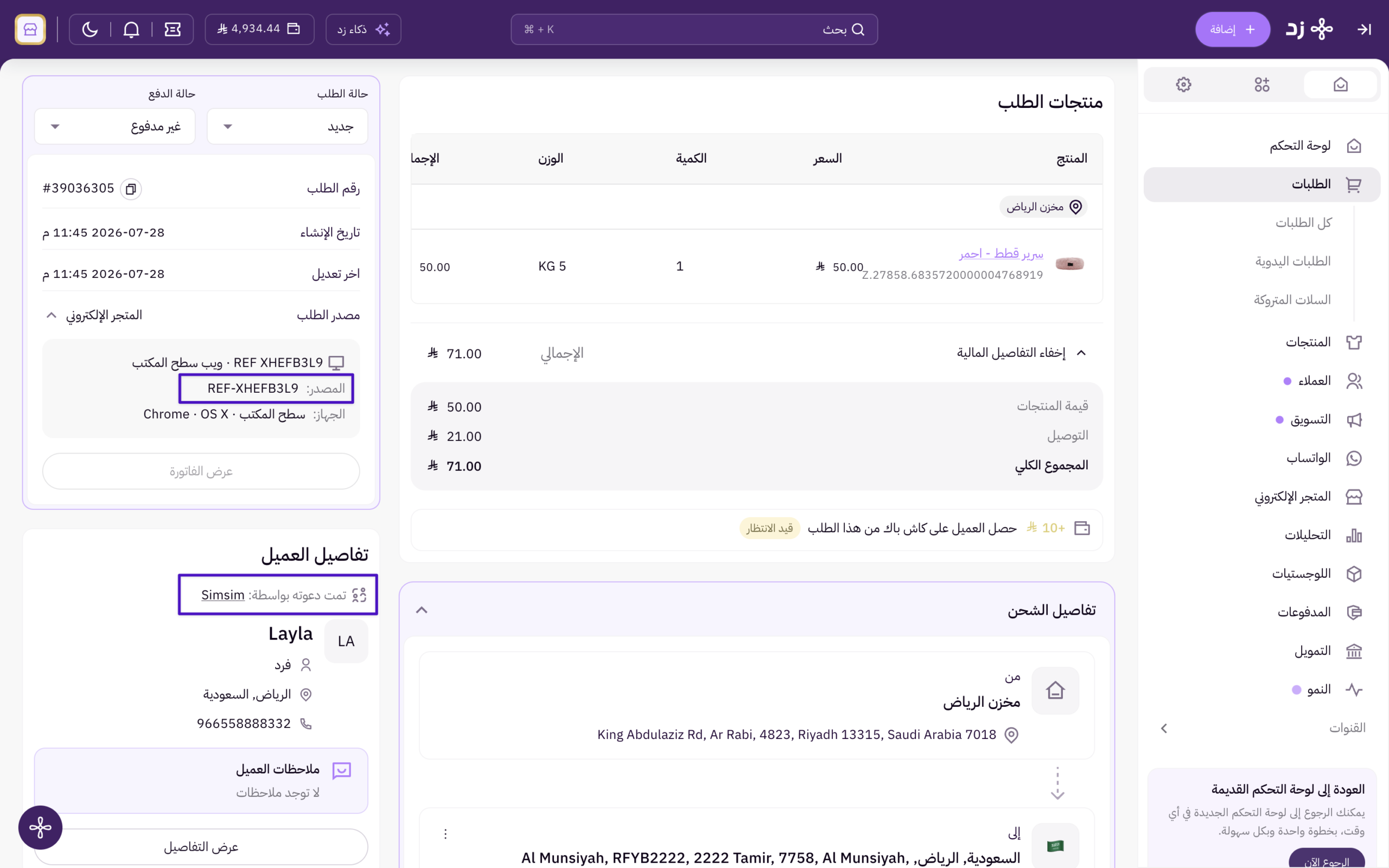Click عرض التفاصيل customer button
The height and width of the screenshot is (868, 1389).
click(x=201, y=847)
